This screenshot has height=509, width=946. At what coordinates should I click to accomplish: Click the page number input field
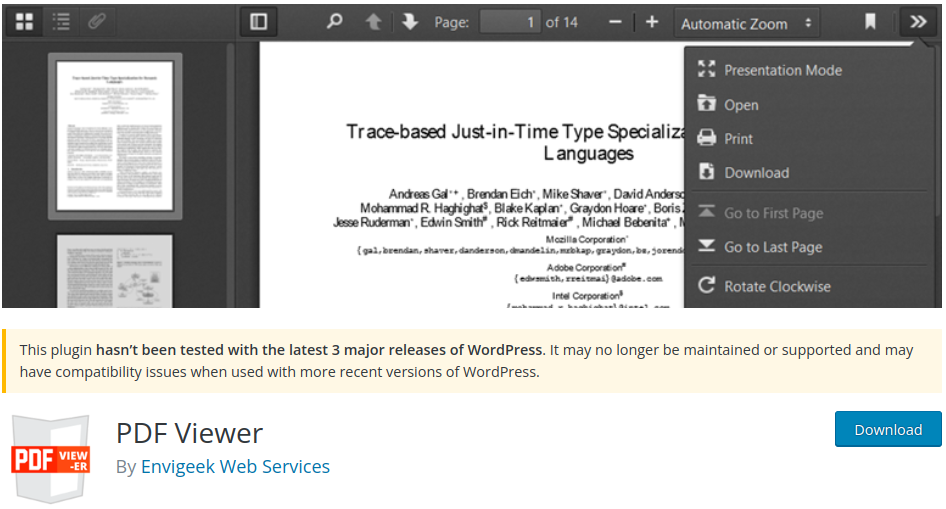(x=510, y=22)
